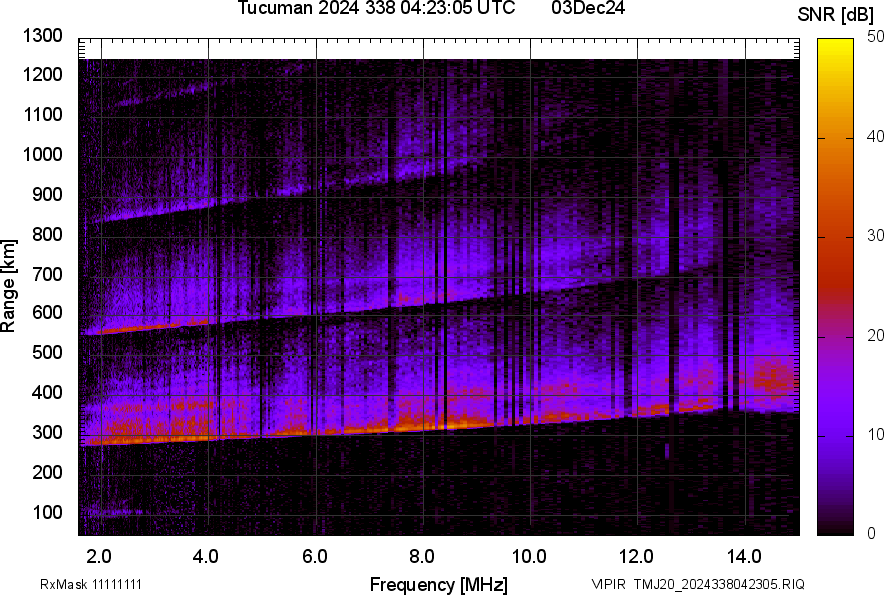Click the 8.0 MHz frequency tick label
The height and width of the screenshot is (595, 884).
tap(421, 556)
